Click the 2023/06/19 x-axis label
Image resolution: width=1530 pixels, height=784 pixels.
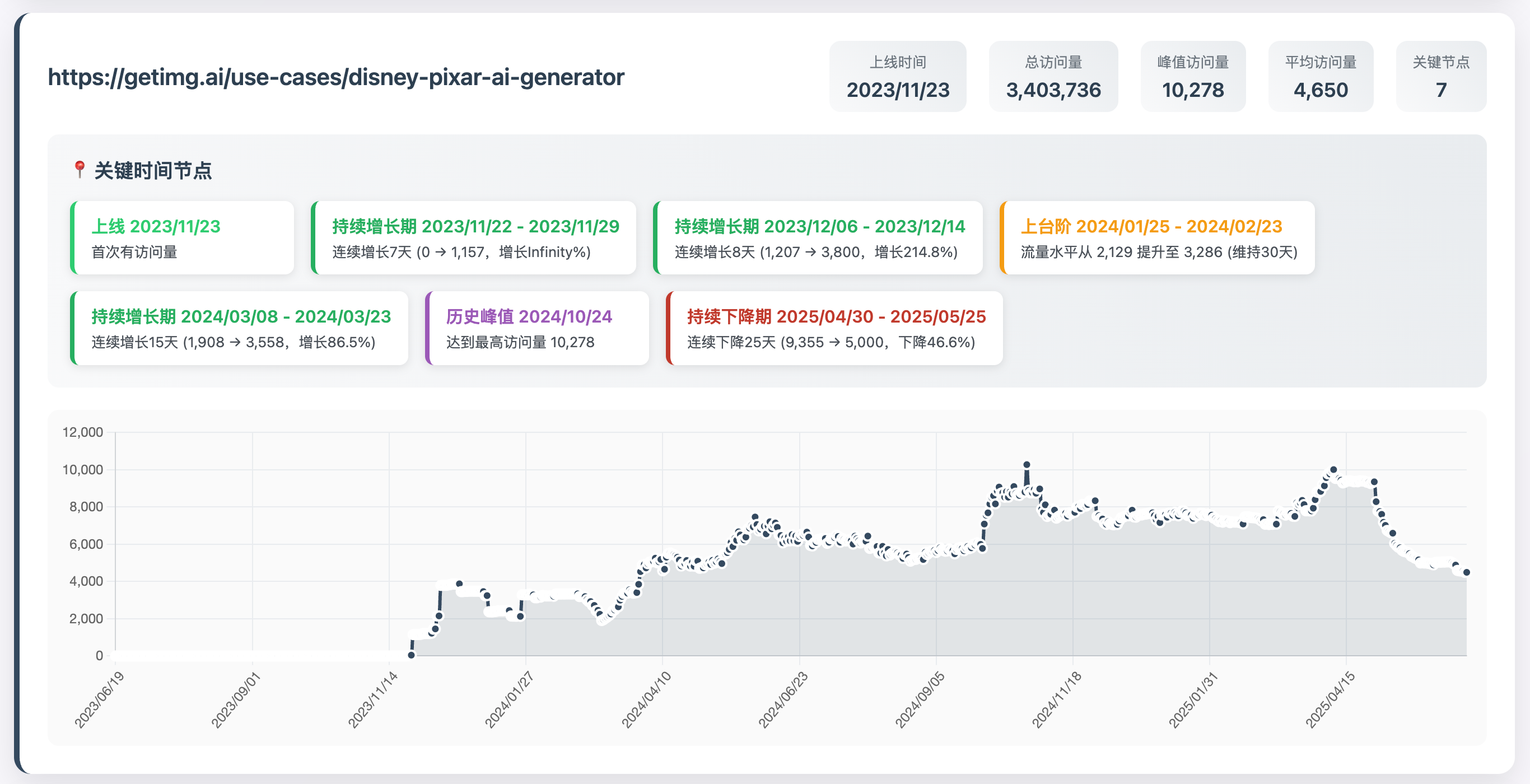(x=99, y=699)
